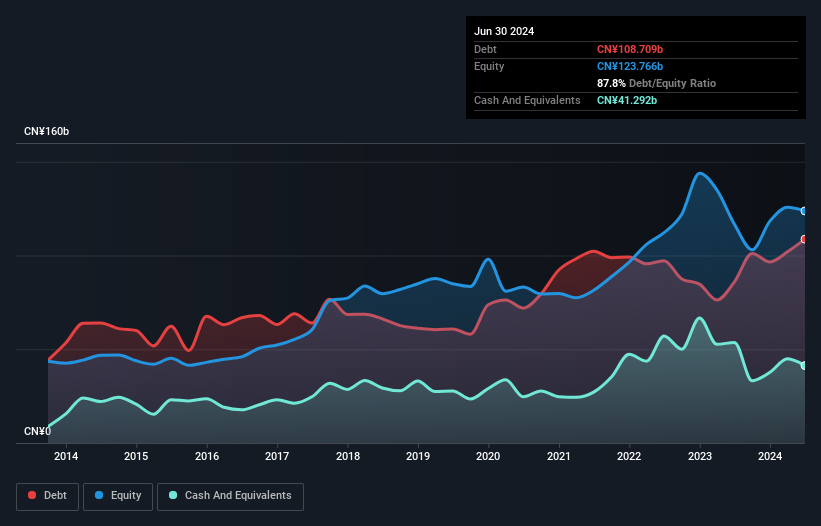The width and height of the screenshot is (821, 526).
Task: Click the CN¥160b axis label
Action: tap(47, 131)
